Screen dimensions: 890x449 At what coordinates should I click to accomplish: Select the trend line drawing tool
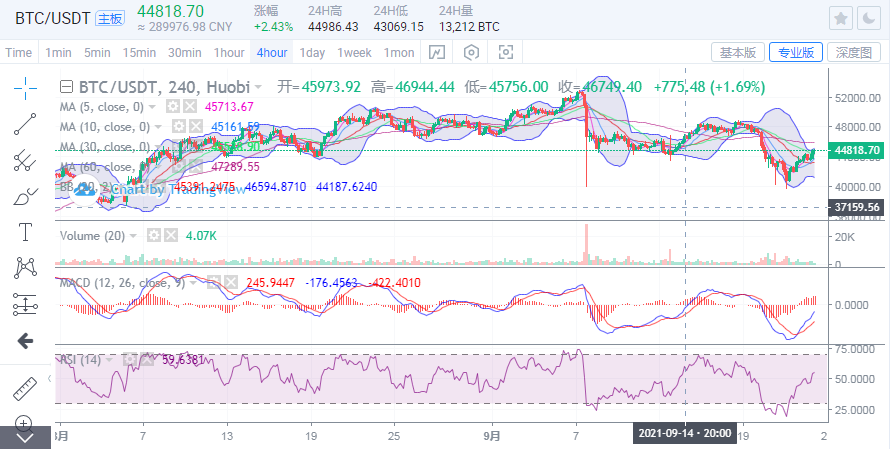pyautogui.click(x=26, y=123)
